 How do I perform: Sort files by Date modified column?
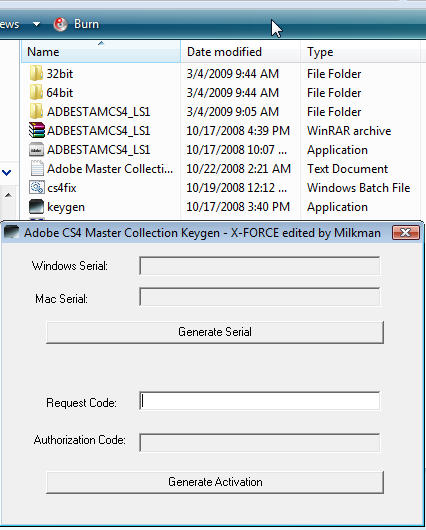(240, 51)
